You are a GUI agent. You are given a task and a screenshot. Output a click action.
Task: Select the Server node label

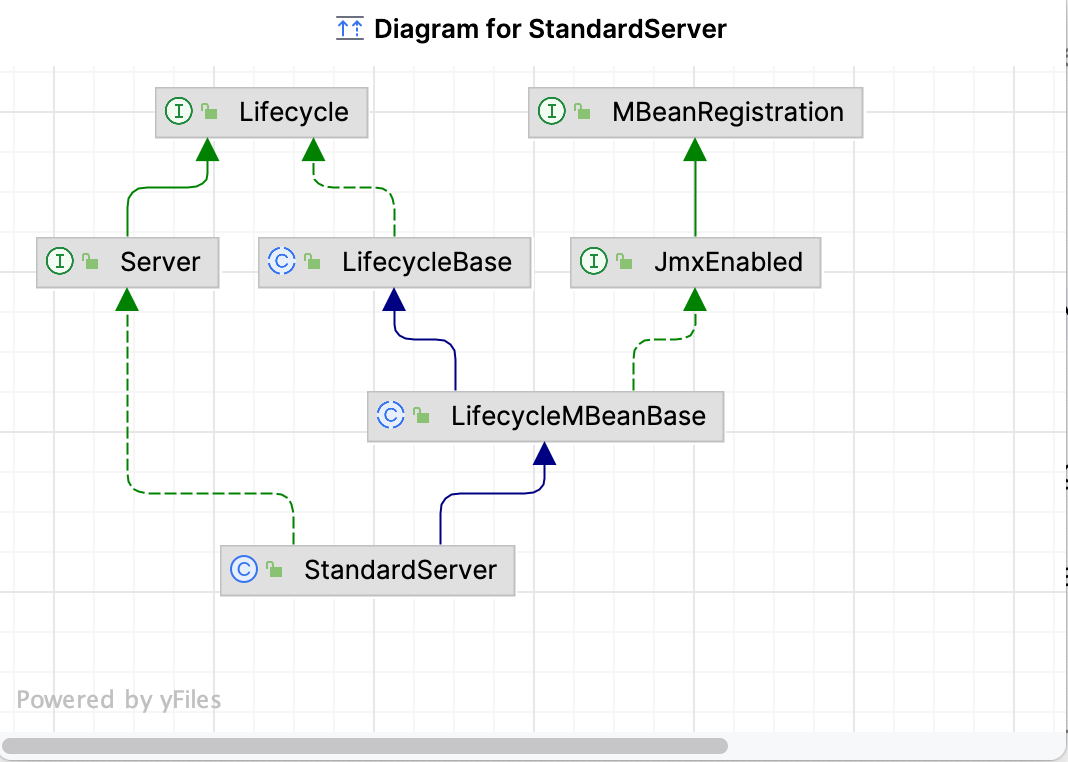pyautogui.click(x=160, y=262)
